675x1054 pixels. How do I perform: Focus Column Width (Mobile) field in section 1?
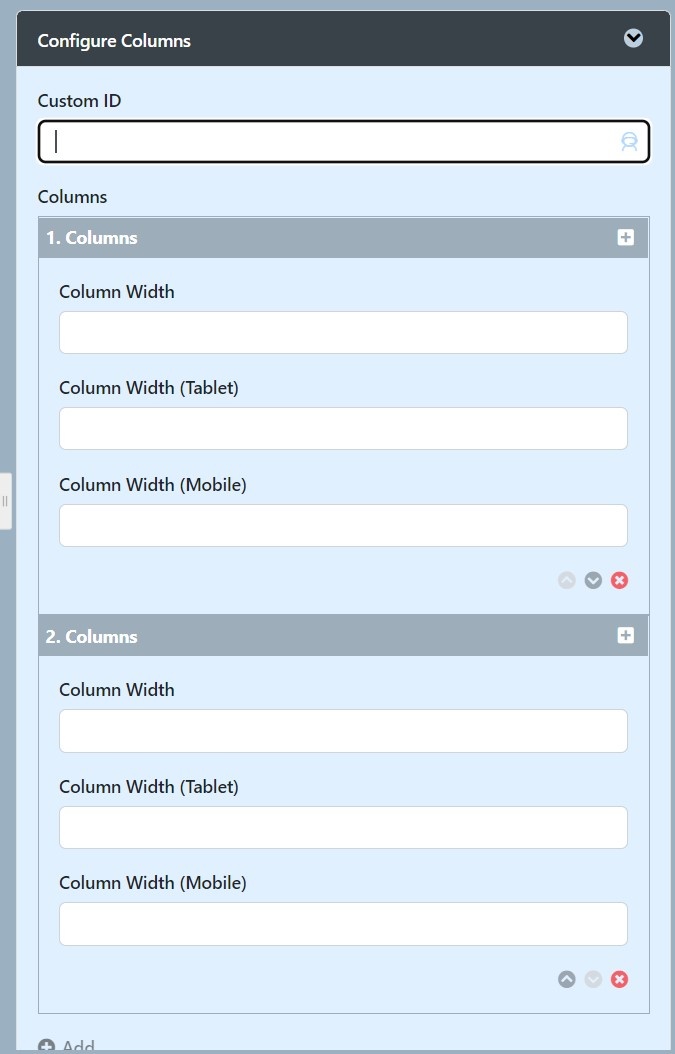344,525
